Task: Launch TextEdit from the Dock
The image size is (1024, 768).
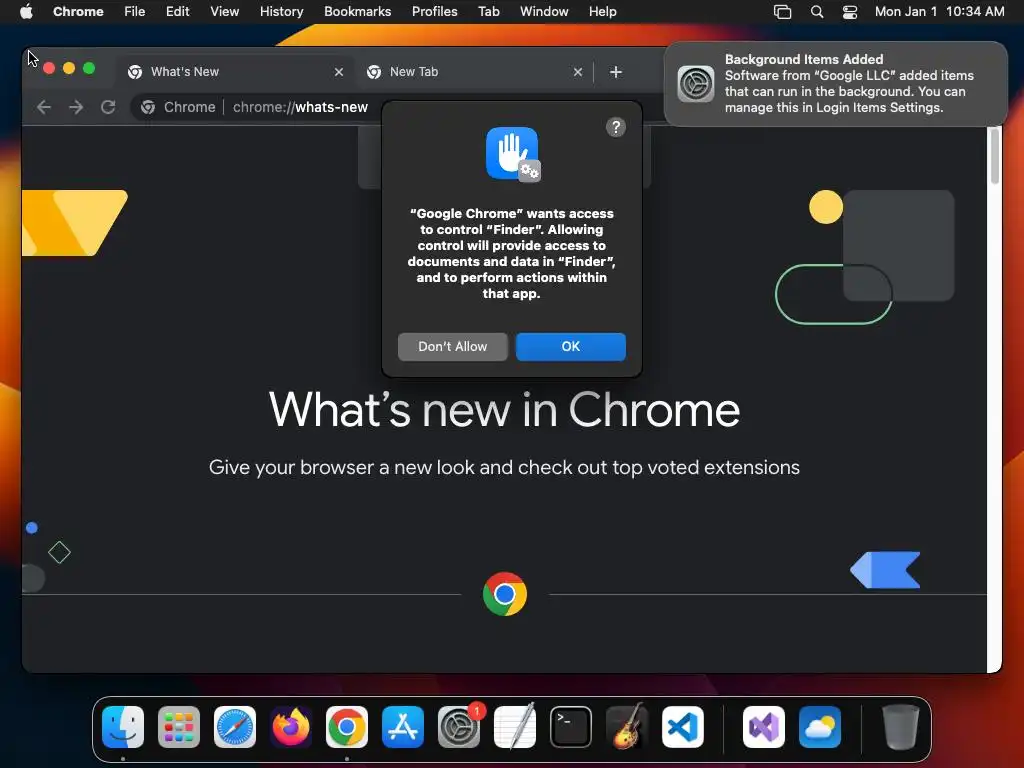Action: tap(515, 727)
